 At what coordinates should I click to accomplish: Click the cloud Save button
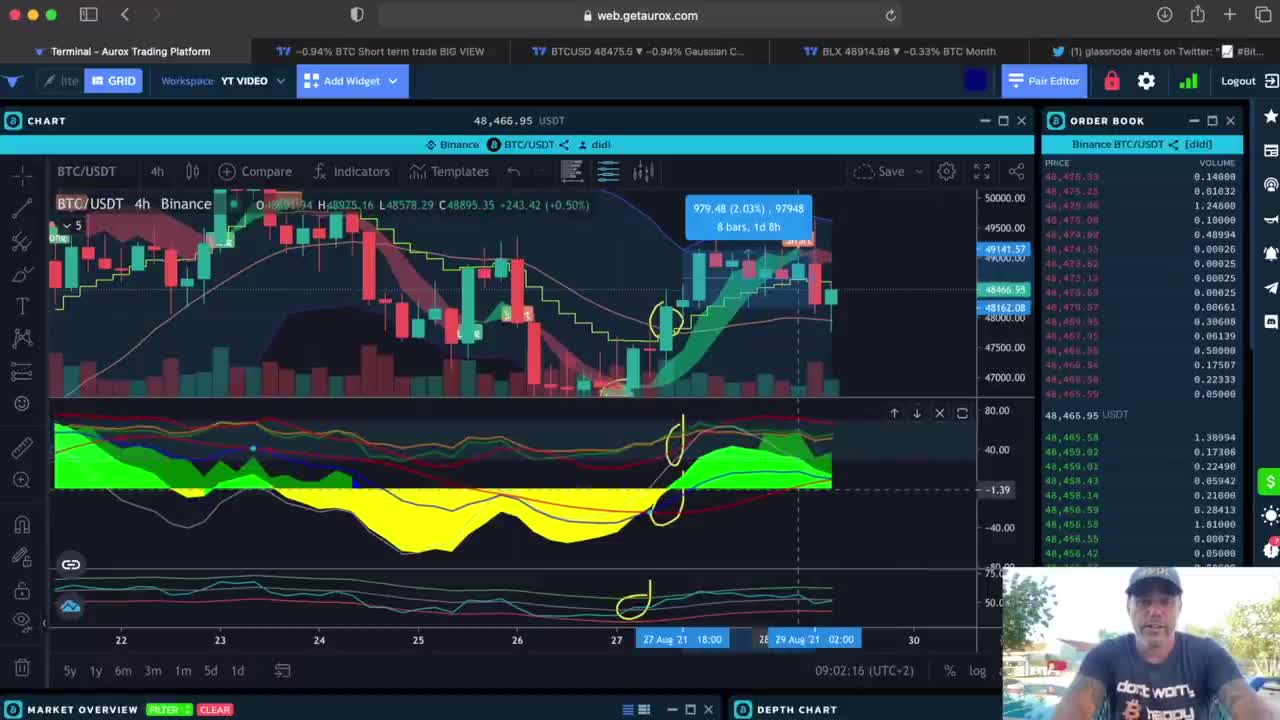[x=880, y=171]
